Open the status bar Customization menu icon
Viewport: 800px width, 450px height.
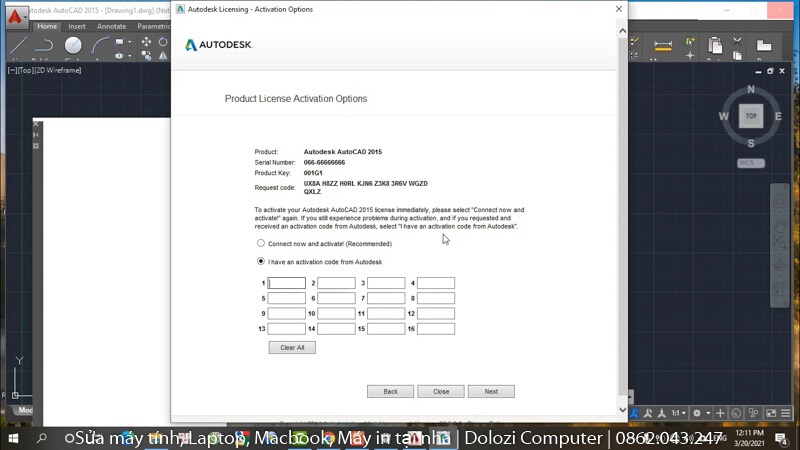point(786,413)
